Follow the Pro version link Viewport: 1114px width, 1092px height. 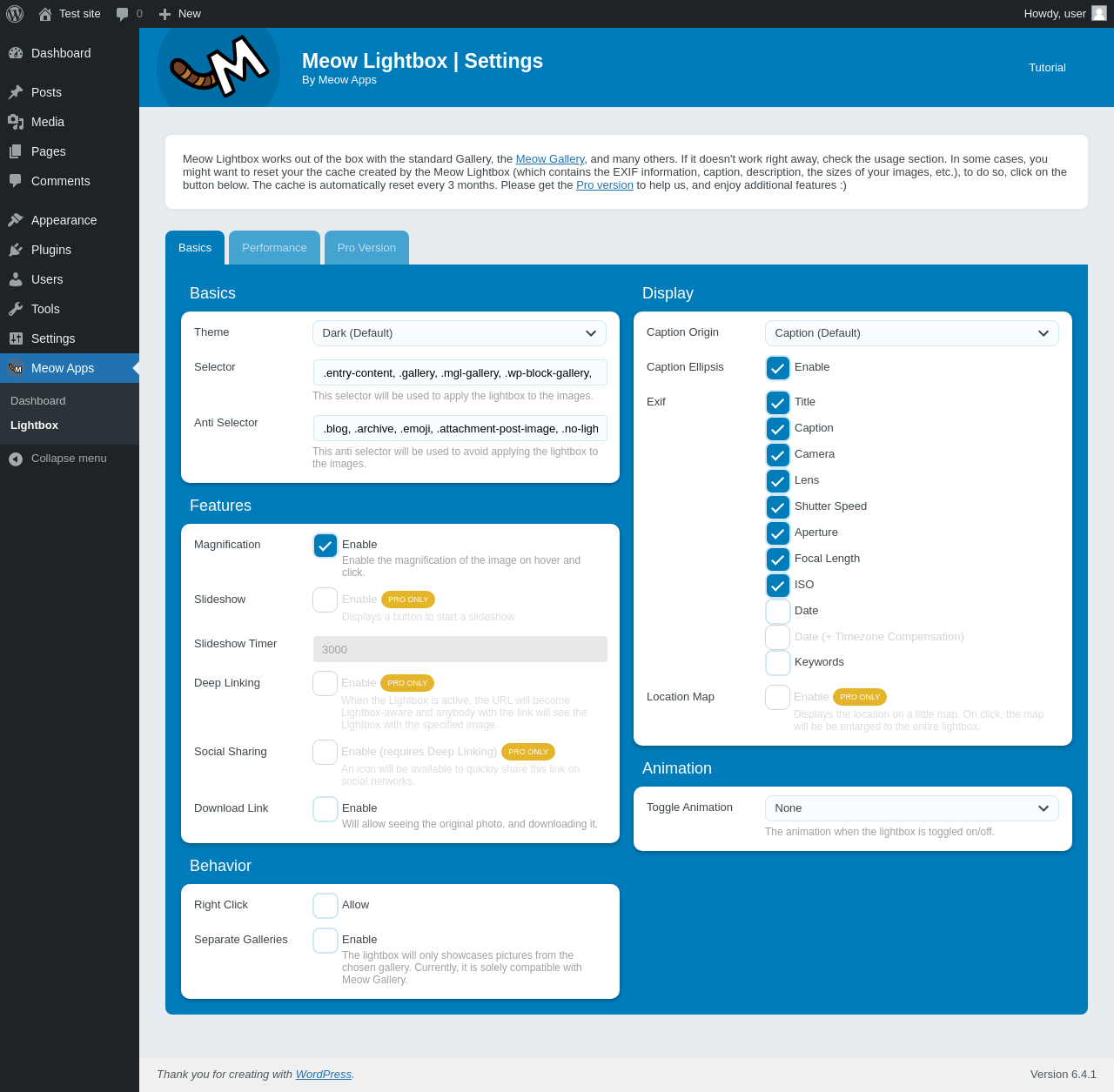[x=605, y=185]
